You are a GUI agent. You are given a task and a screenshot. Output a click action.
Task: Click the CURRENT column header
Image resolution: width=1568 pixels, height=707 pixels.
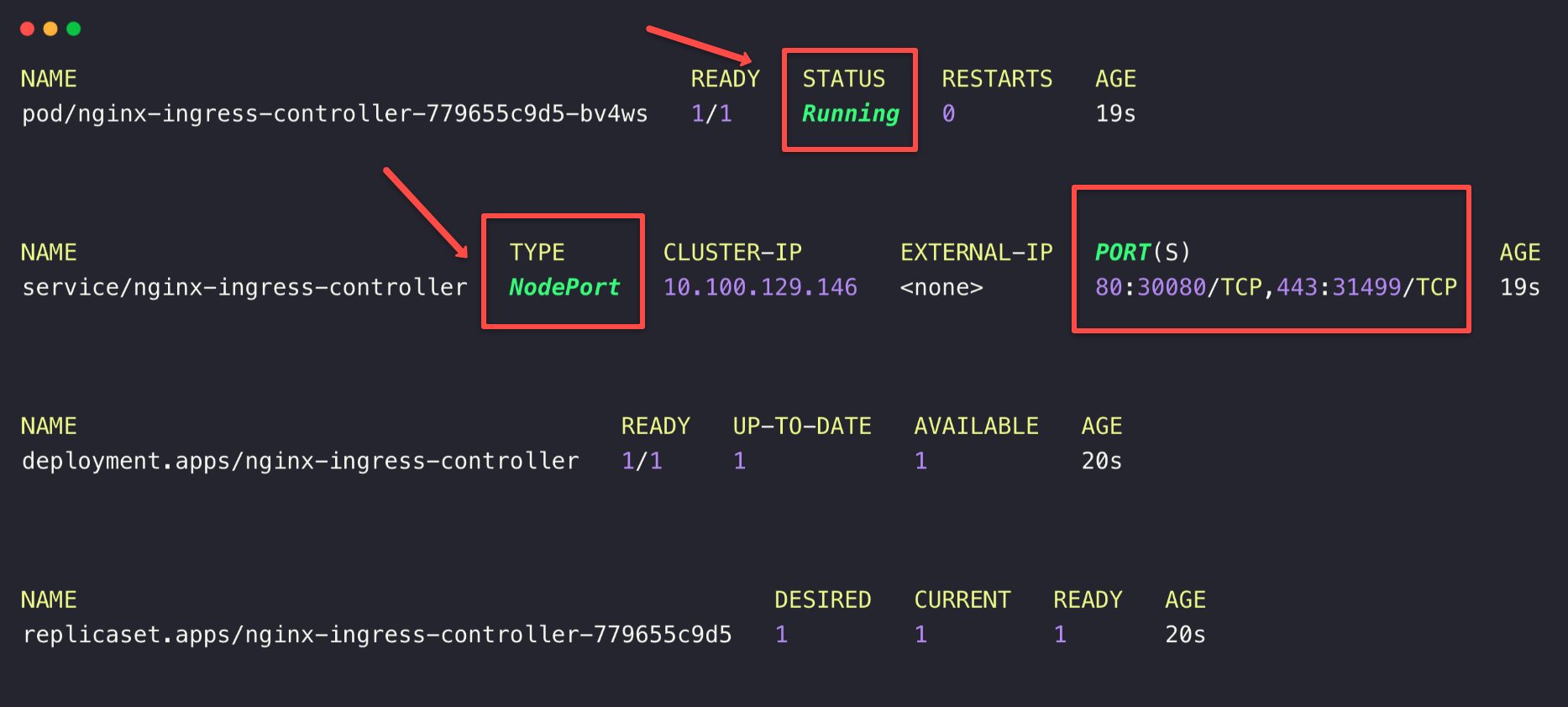tap(962, 600)
